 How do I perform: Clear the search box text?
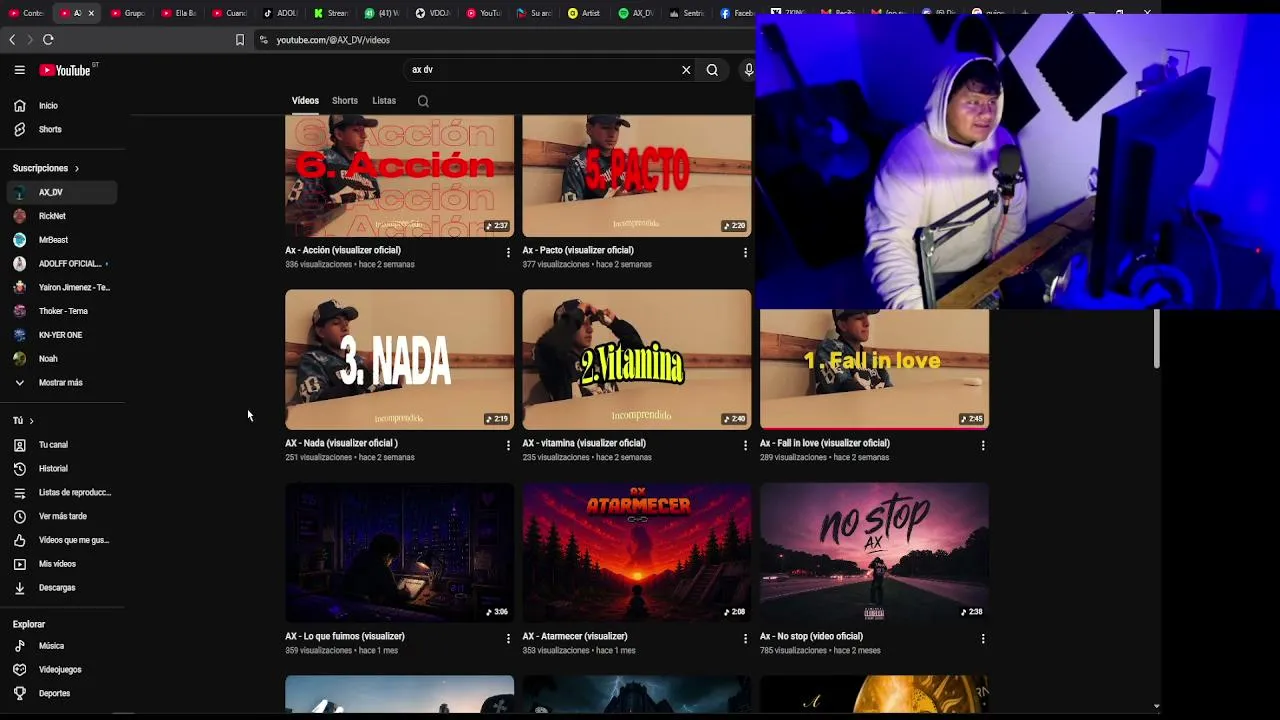686,70
